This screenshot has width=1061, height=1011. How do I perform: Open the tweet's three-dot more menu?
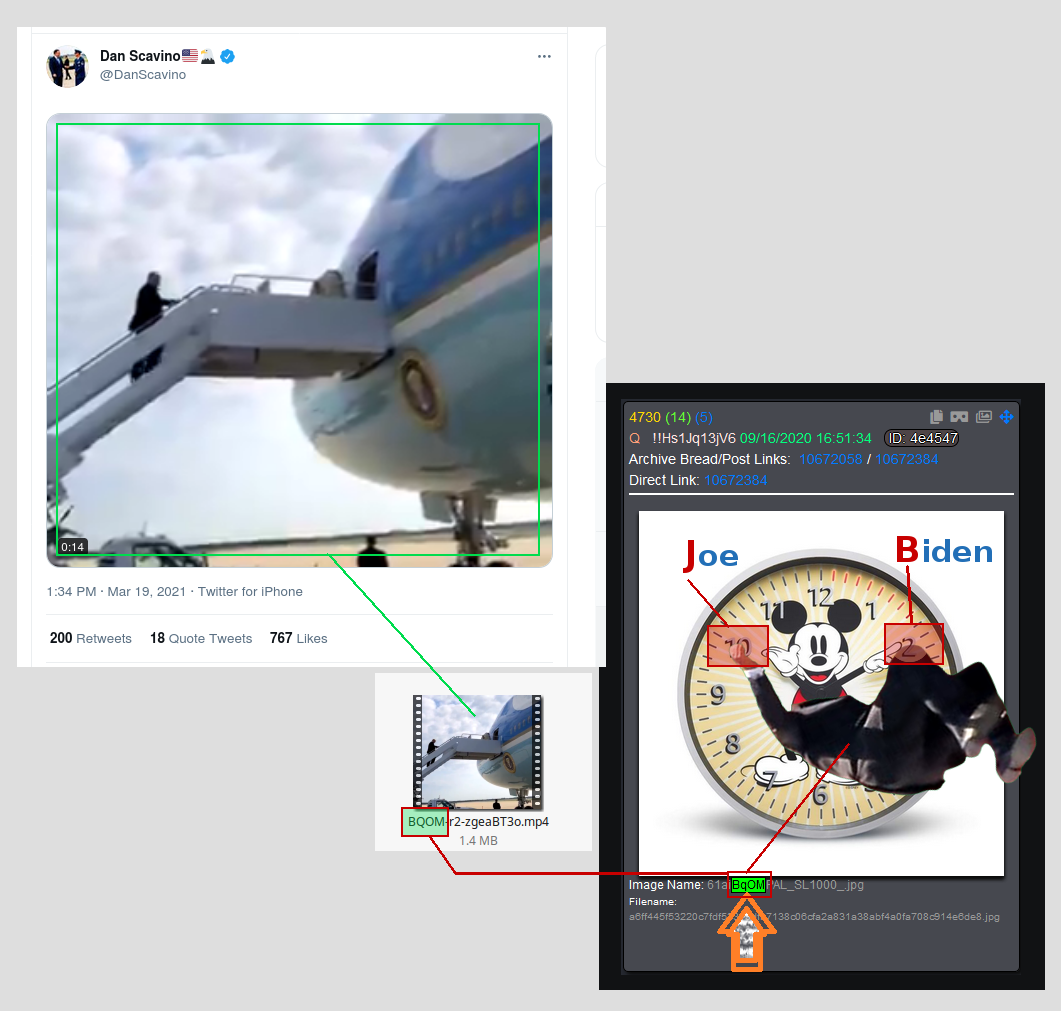click(x=544, y=56)
